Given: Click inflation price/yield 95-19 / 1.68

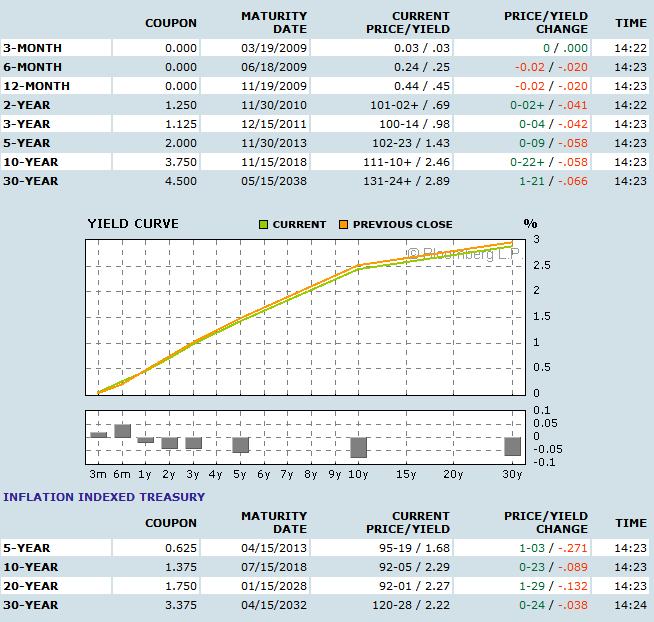Looking at the screenshot, I should tap(415, 548).
